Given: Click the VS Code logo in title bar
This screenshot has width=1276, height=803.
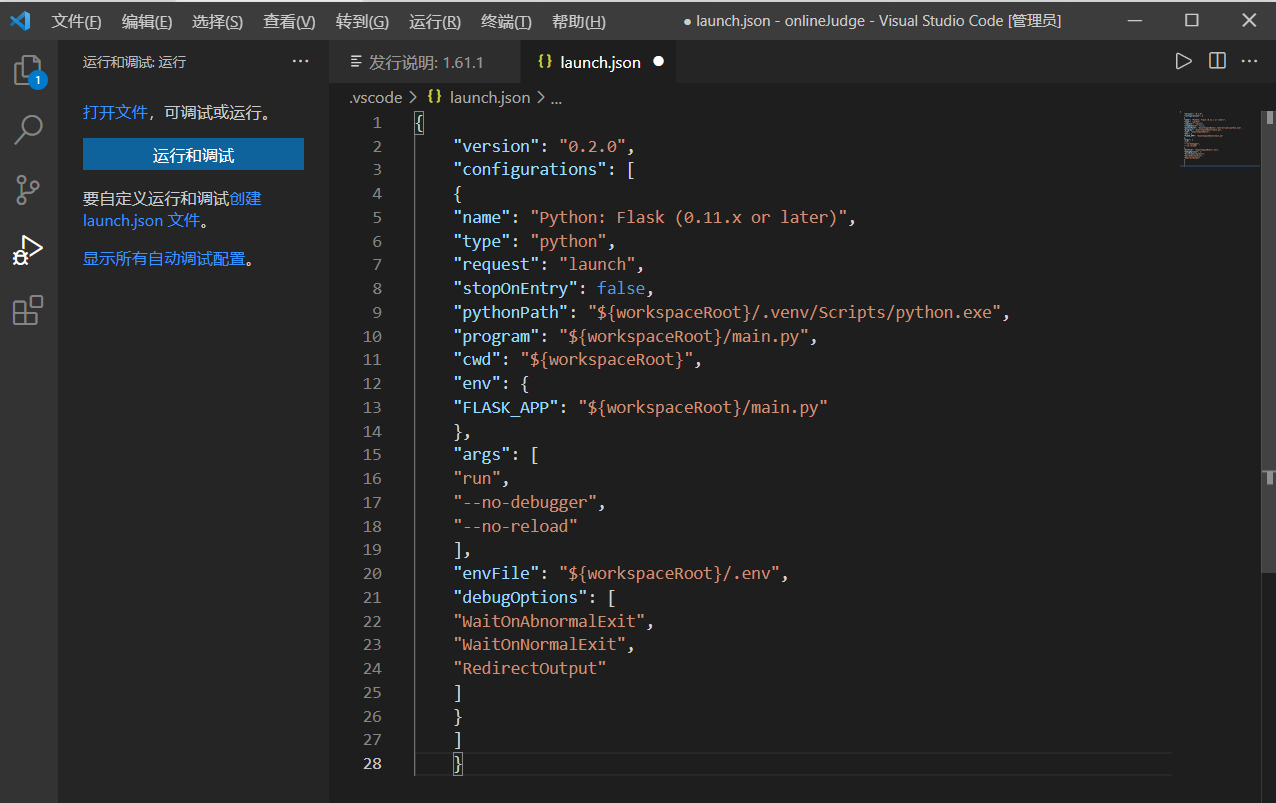Looking at the screenshot, I should [20, 20].
